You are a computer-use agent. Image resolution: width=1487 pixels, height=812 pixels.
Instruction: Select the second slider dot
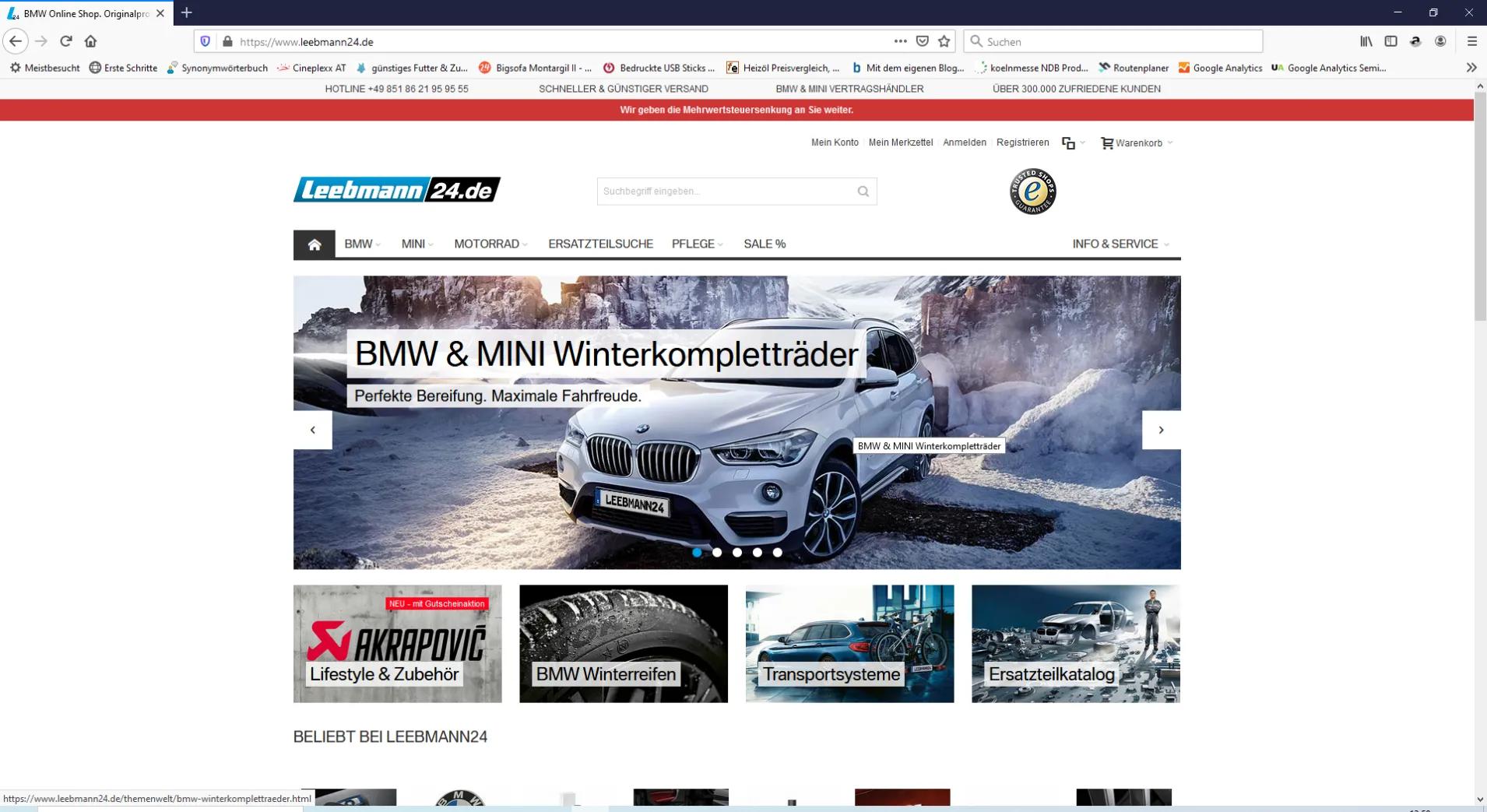click(x=717, y=552)
